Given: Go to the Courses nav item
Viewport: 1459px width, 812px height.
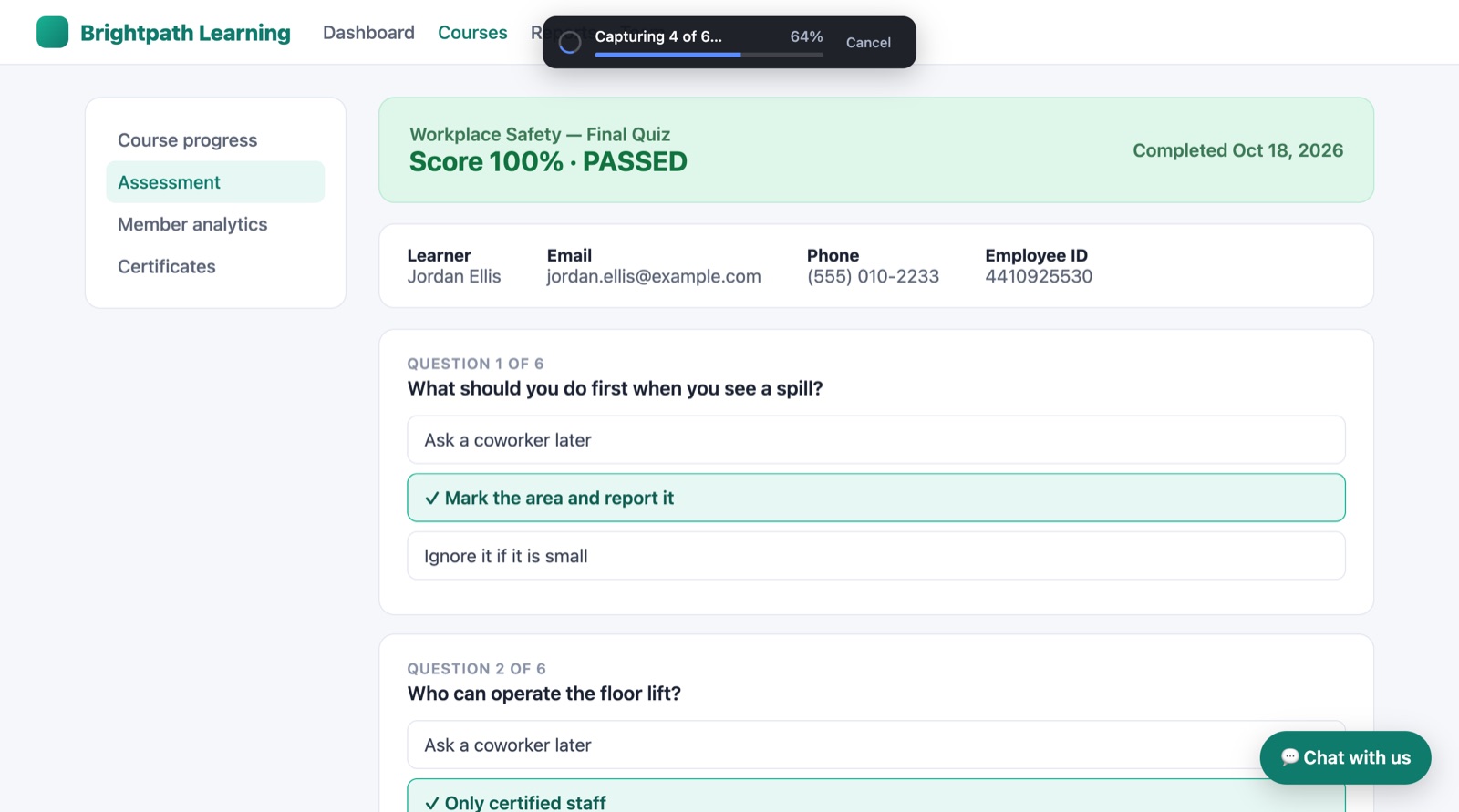Looking at the screenshot, I should pyautogui.click(x=472, y=33).
